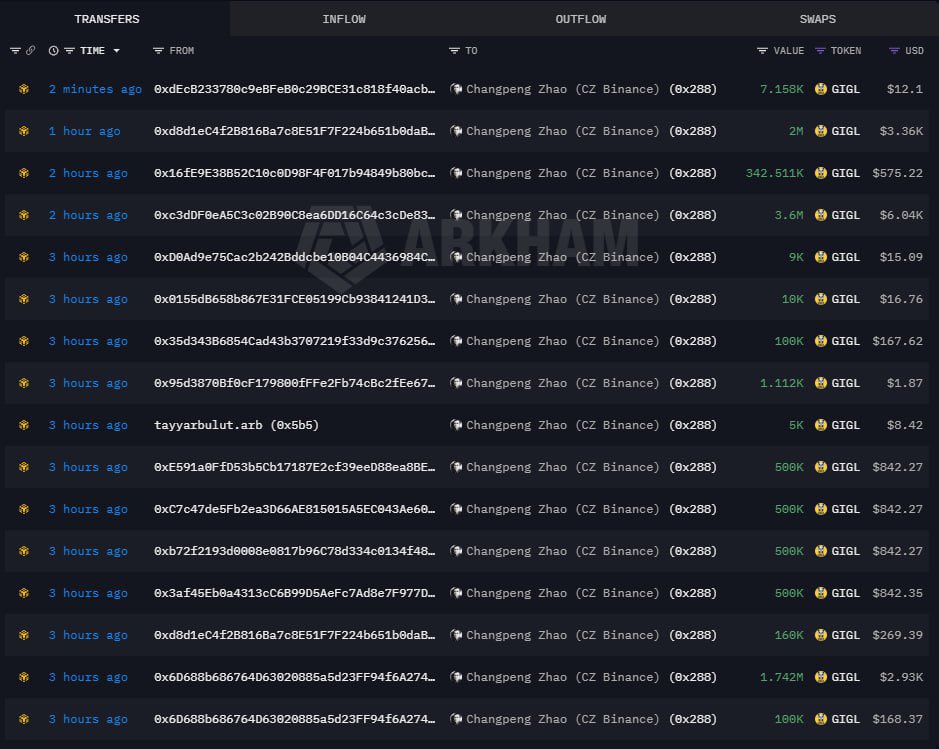Open sender address 0x16fE9E38B52C10c0D98F4F01...
Image resolution: width=939 pixels, height=749 pixels.
295,173
